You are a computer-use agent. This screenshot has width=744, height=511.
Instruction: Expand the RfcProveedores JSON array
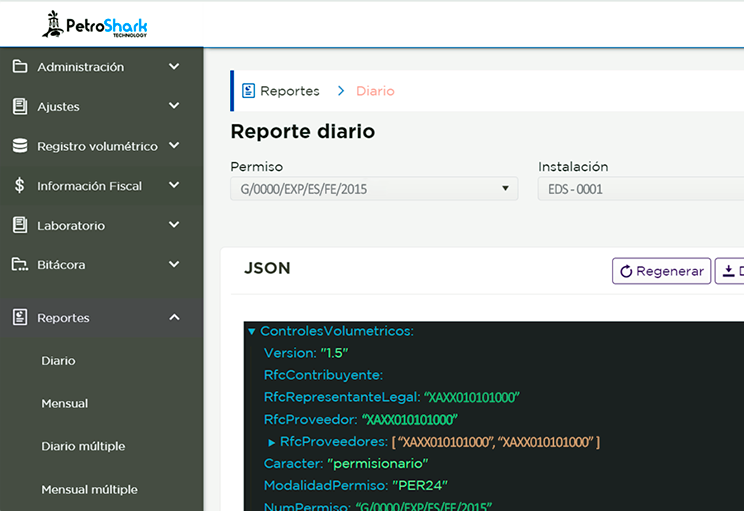[272, 442]
